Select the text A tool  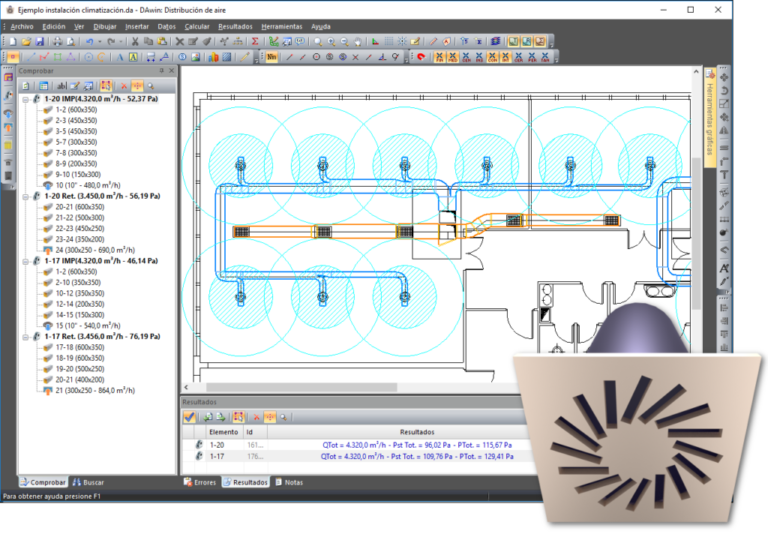[120, 57]
